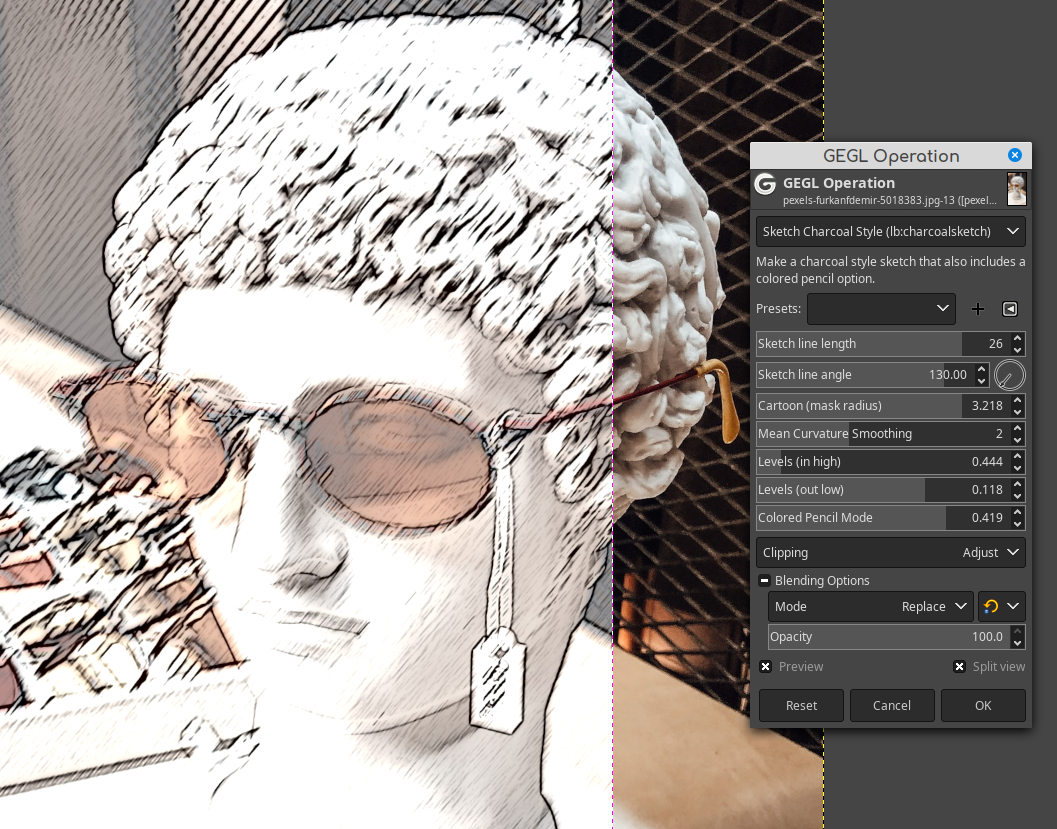Adjust the Cartoon (mask radius) slider

[x=882, y=406]
